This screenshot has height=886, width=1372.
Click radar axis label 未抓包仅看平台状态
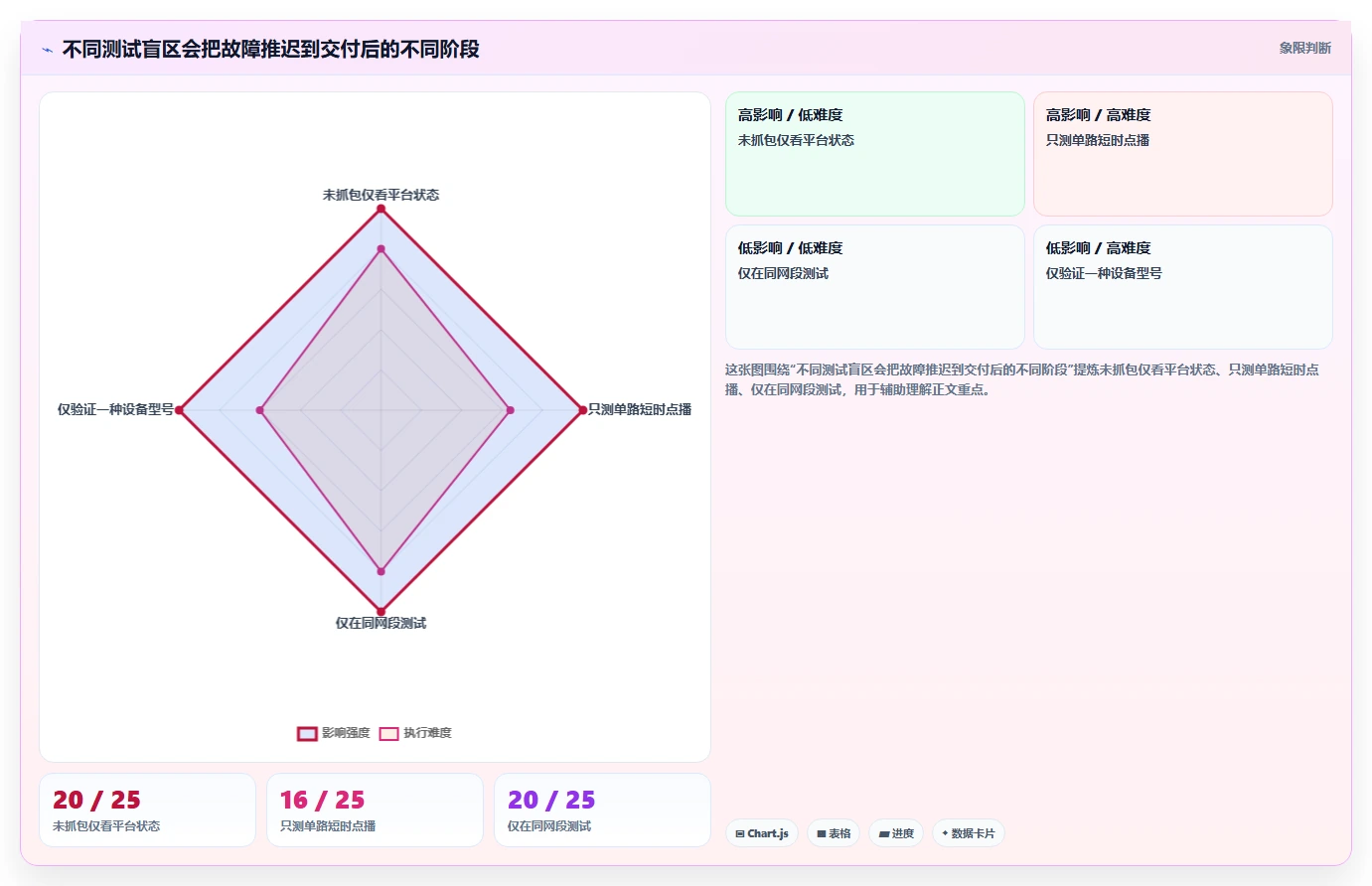click(381, 195)
